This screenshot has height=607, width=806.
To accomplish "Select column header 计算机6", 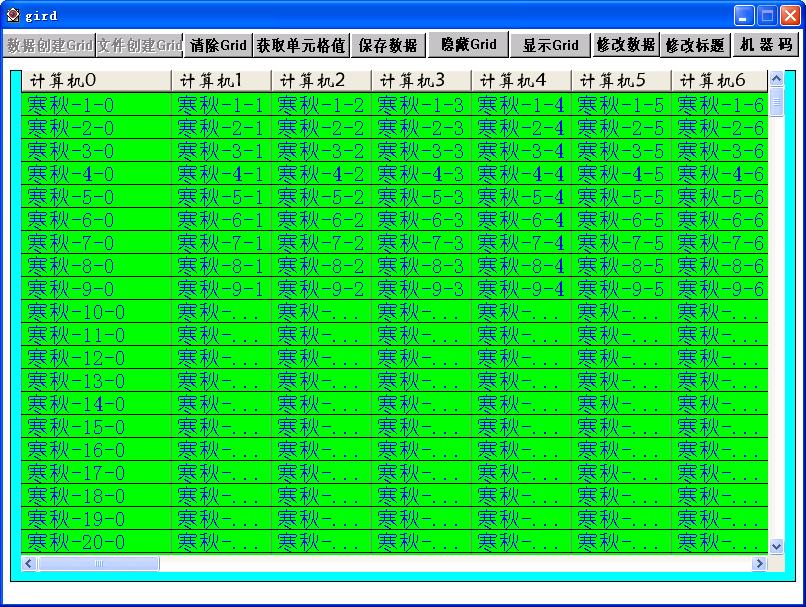I will [x=720, y=81].
